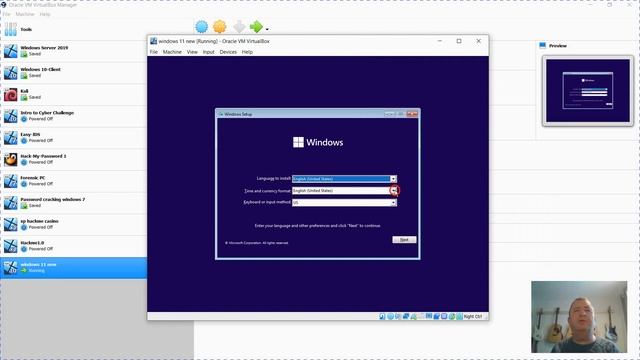
Task: Click Next in Windows Setup
Action: (404, 240)
